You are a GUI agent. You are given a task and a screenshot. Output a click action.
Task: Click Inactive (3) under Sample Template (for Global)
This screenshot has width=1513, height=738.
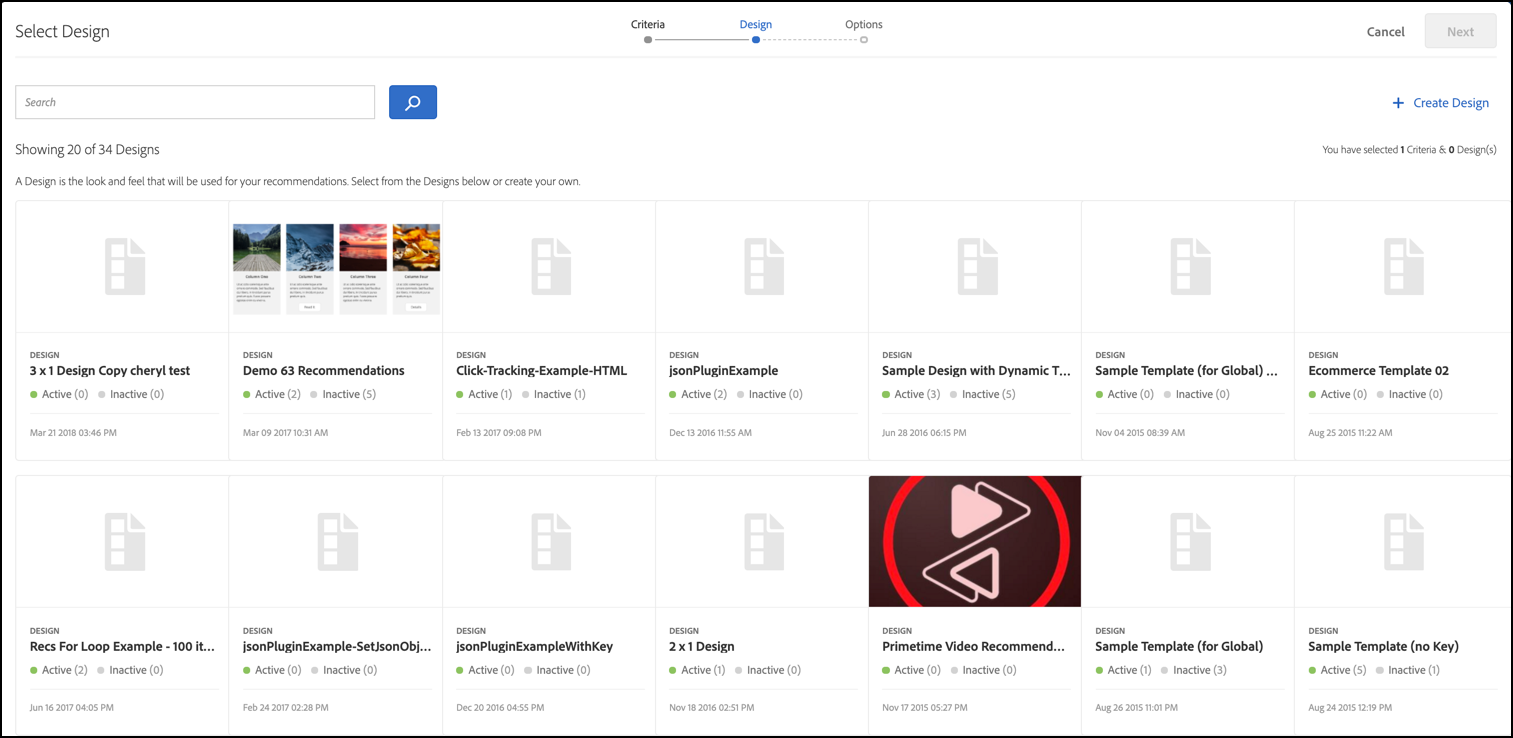(x=1194, y=671)
